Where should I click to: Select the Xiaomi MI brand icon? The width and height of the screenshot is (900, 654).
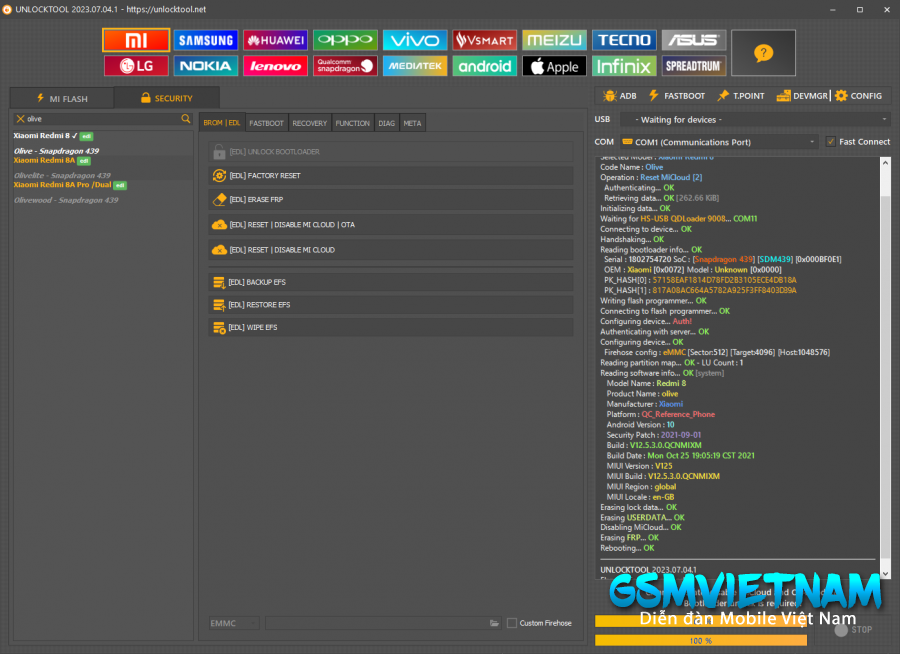tap(136, 40)
